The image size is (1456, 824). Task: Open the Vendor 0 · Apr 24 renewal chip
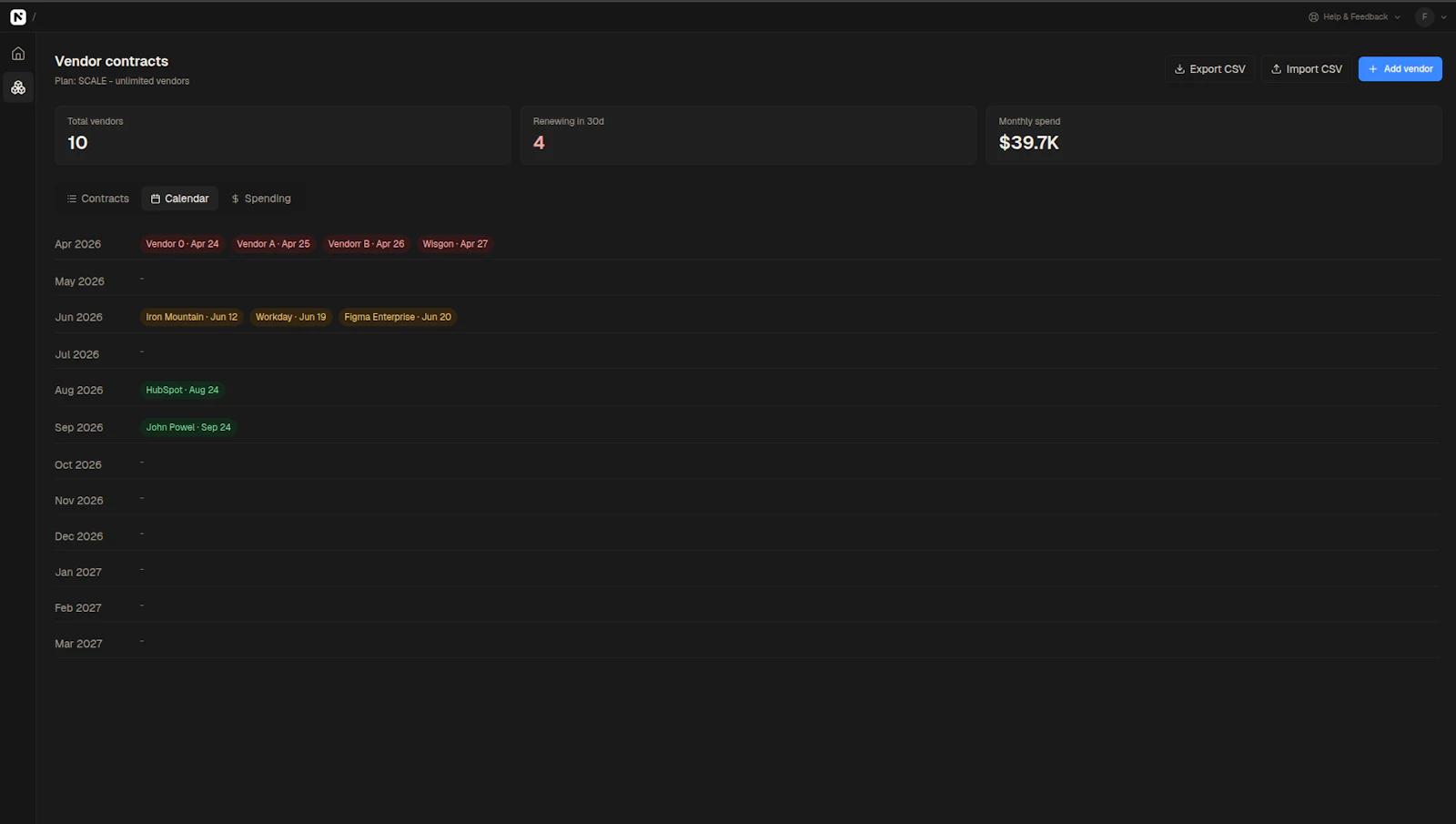pyautogui.click(x=182, y=244)
